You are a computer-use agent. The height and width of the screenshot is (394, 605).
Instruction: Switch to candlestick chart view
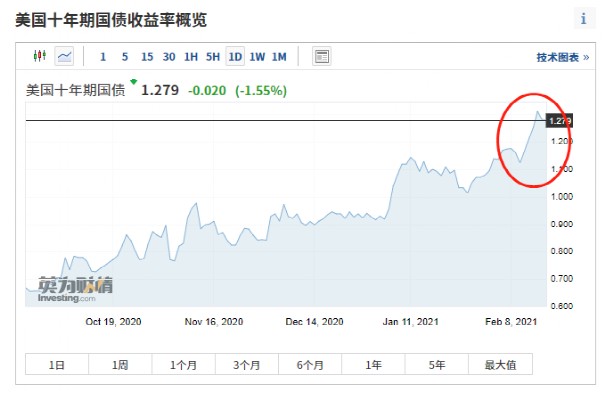[x=40, y=56]
